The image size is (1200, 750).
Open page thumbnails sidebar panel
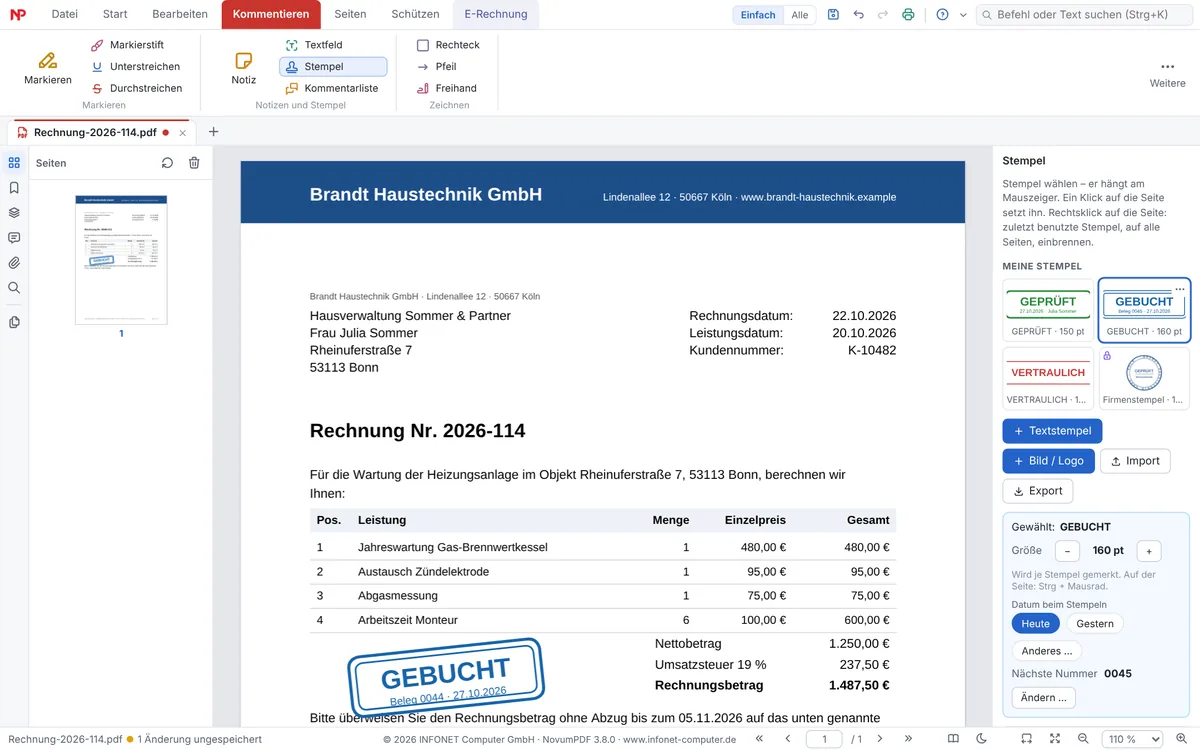14,162
